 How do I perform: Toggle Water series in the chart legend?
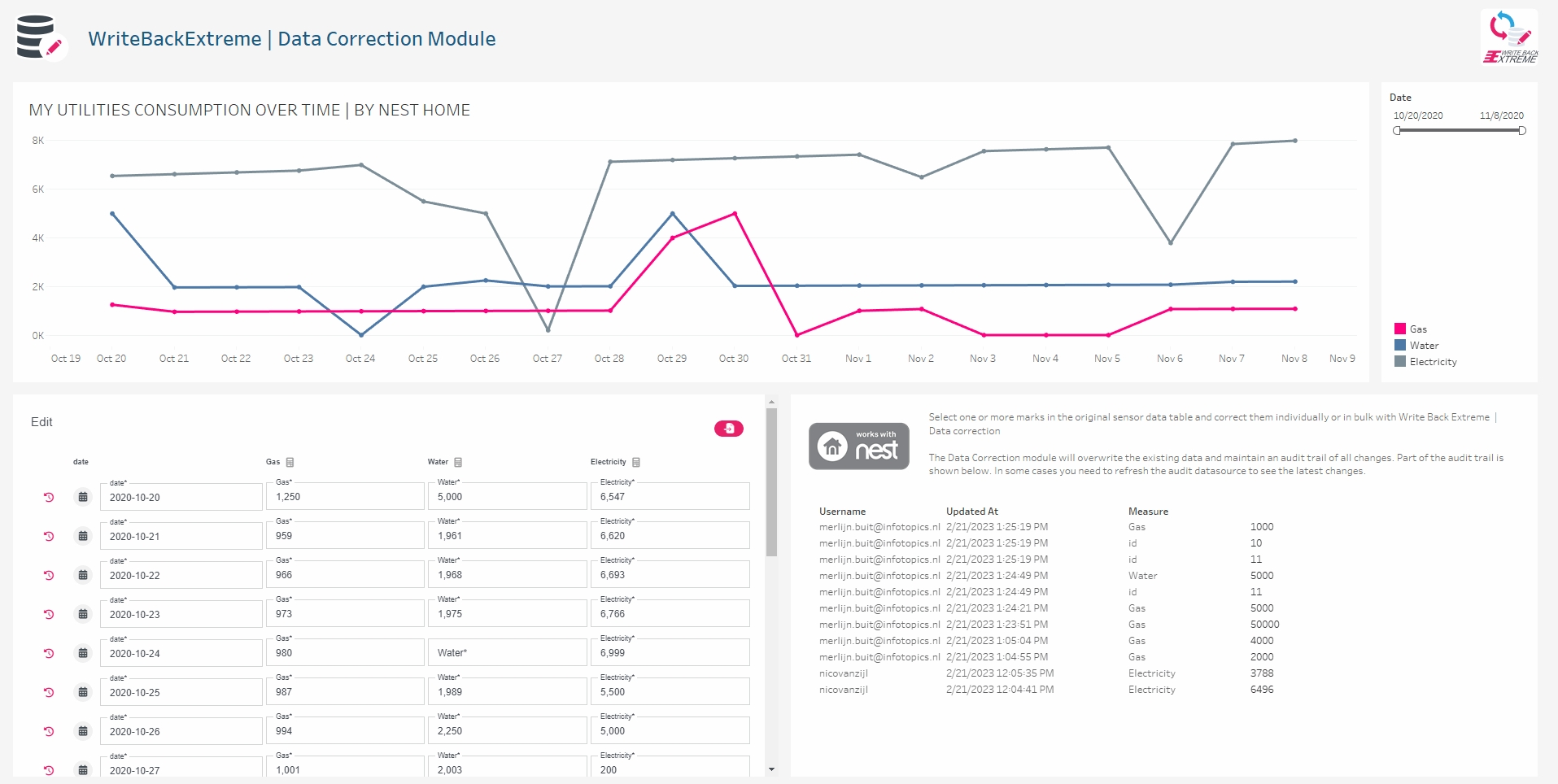pyautogui.click(x=1400, y=345)
